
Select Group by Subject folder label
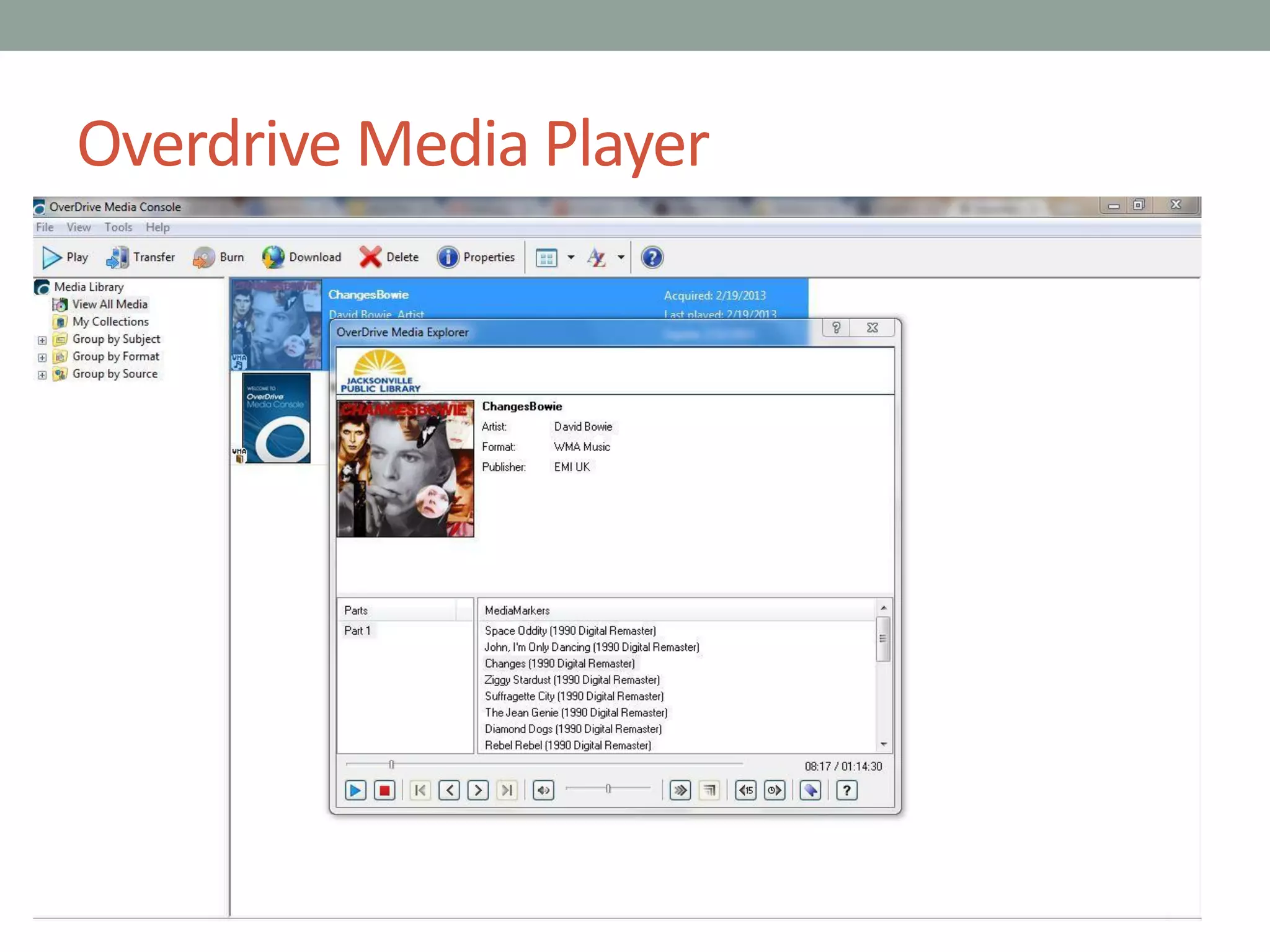[116, 339]
